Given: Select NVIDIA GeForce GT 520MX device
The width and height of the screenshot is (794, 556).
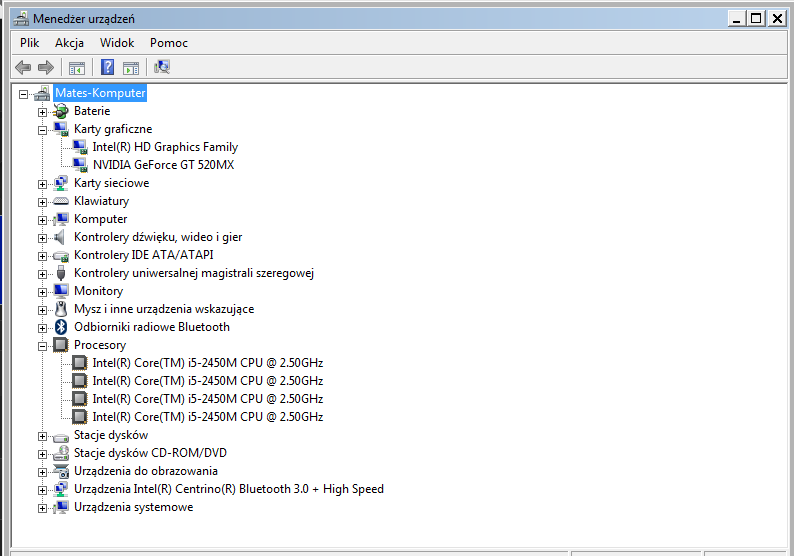Looking at the screenshot, I should click(163, 165).
